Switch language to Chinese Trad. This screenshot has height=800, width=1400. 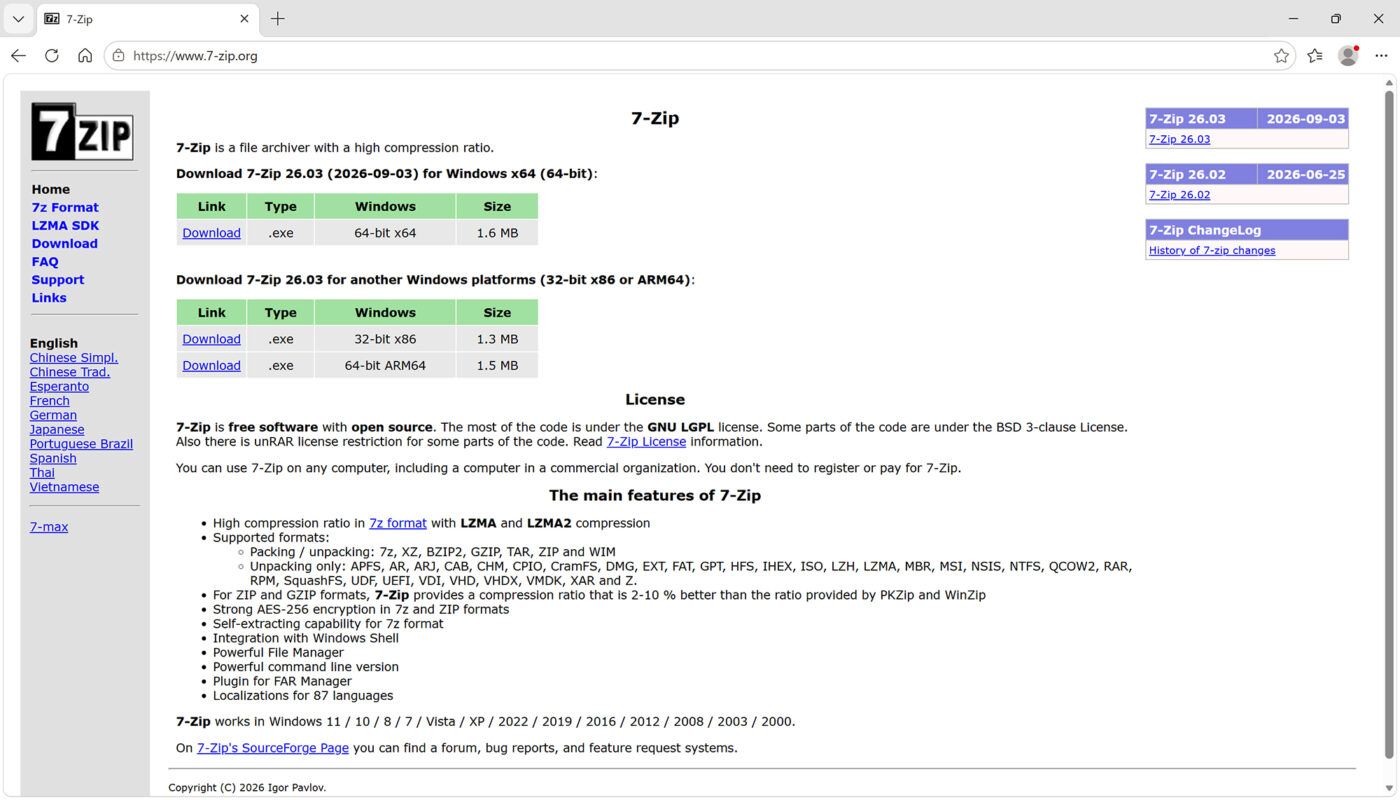point(70,372)
